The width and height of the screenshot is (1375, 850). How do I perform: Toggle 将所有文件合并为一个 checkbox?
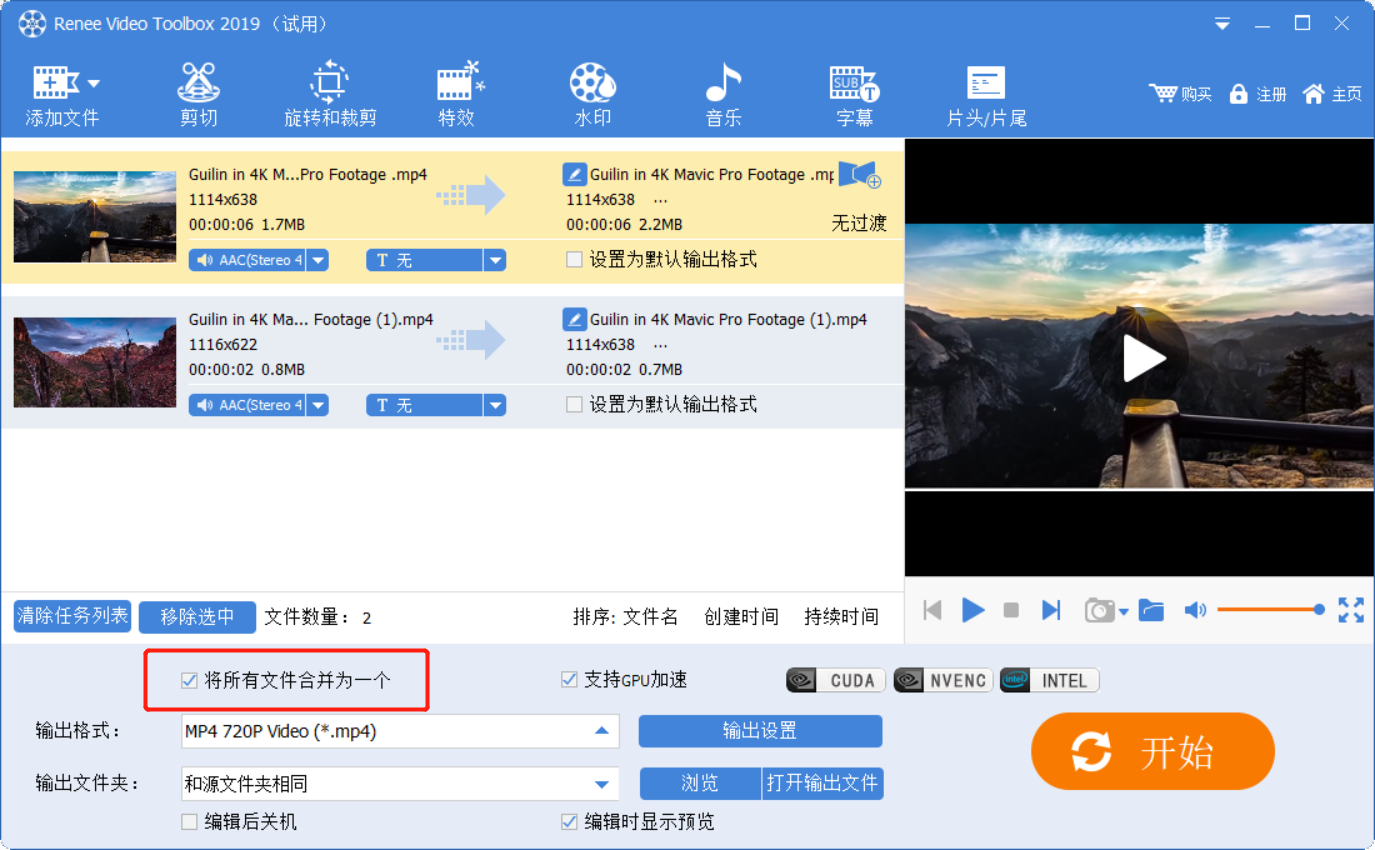(x=189, y=680)
